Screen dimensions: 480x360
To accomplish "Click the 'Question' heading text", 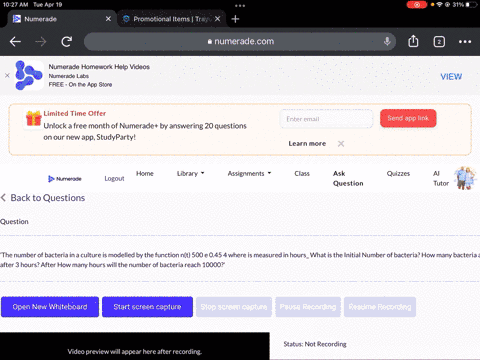I will [14, 222].
